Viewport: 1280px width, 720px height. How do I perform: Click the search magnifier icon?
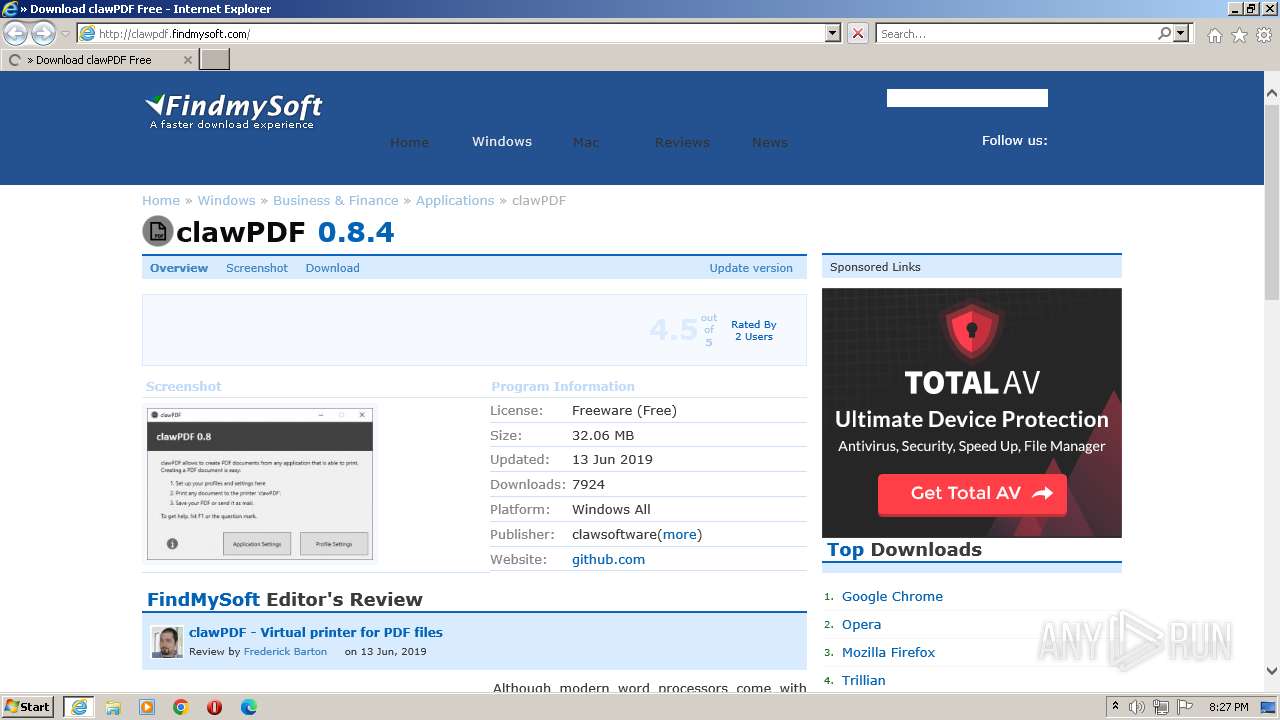click(1164, 33)
